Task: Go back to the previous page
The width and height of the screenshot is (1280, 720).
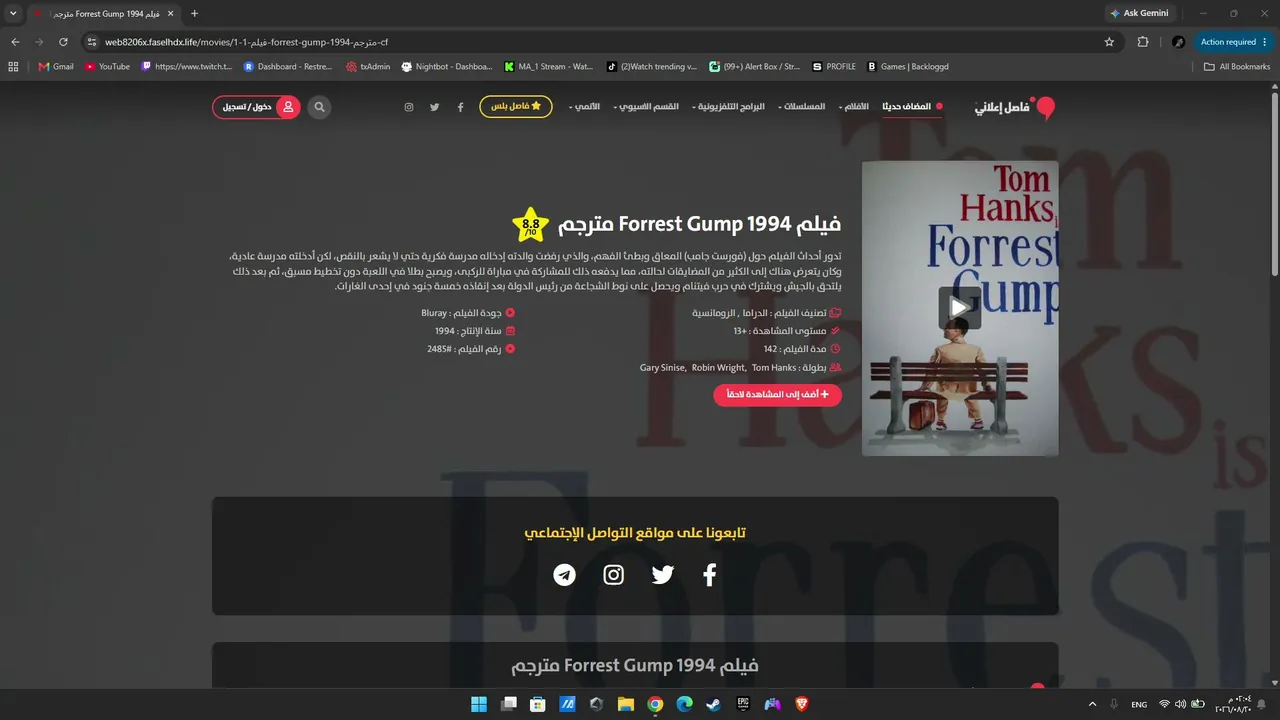Action: tap(15, 42)
